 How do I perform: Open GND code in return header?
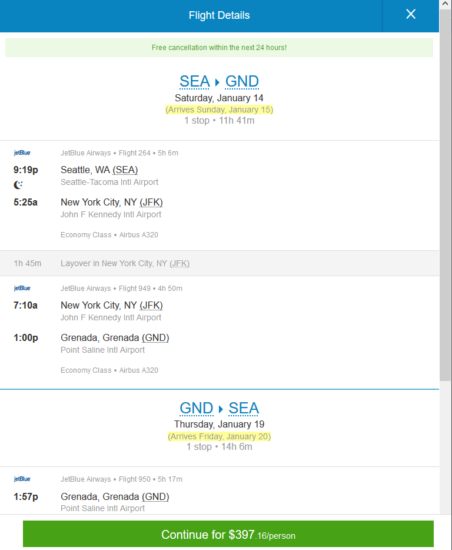196,408
